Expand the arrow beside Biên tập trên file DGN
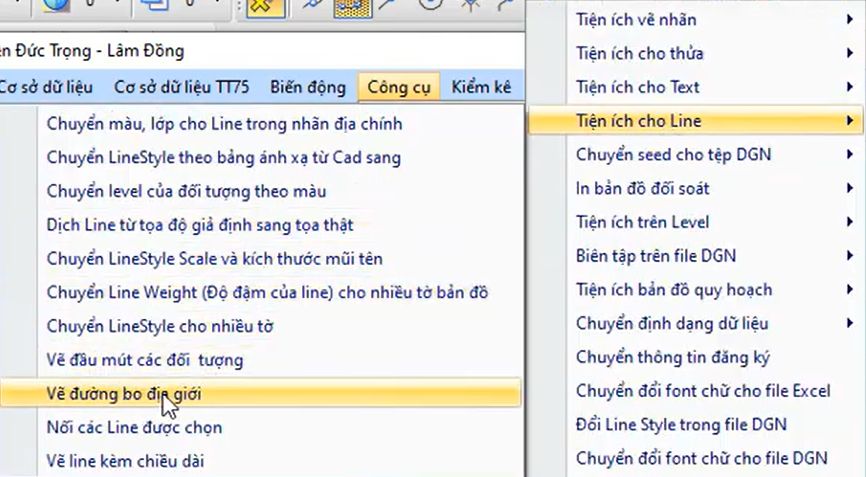The image size is (866, 477). (849, 256)
